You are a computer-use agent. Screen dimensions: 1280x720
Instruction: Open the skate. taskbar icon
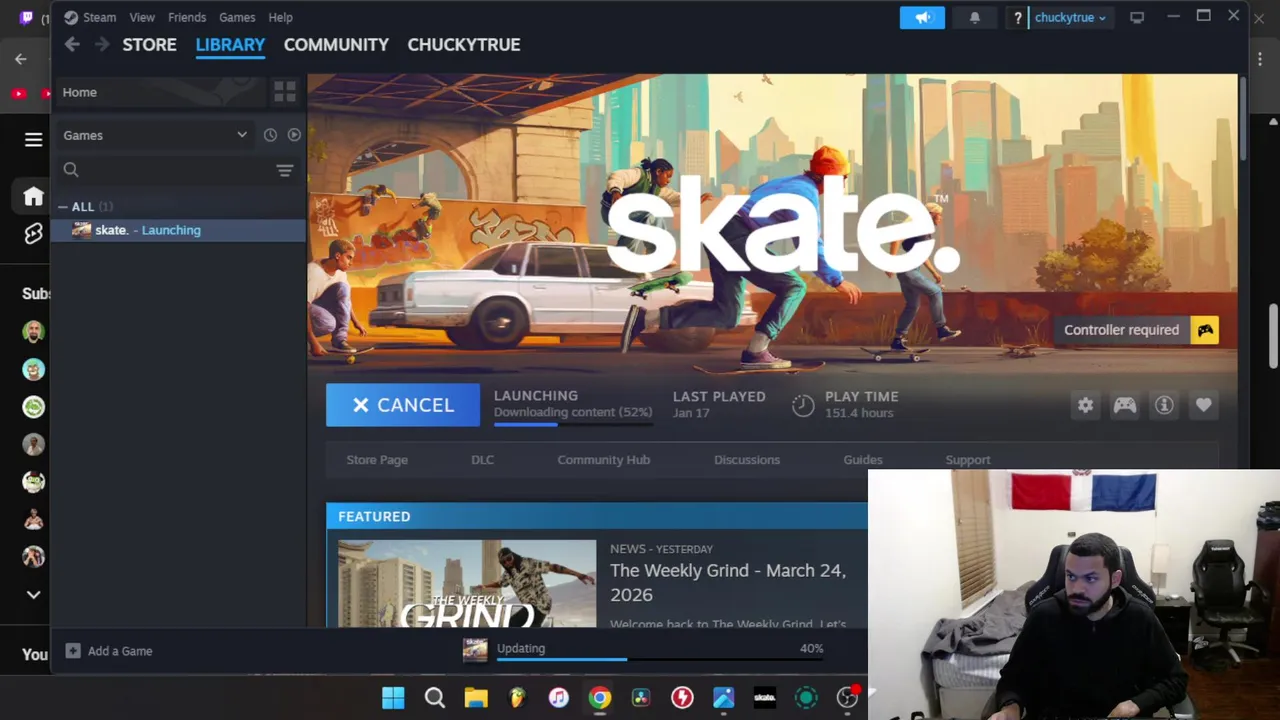tap(765, 698)
